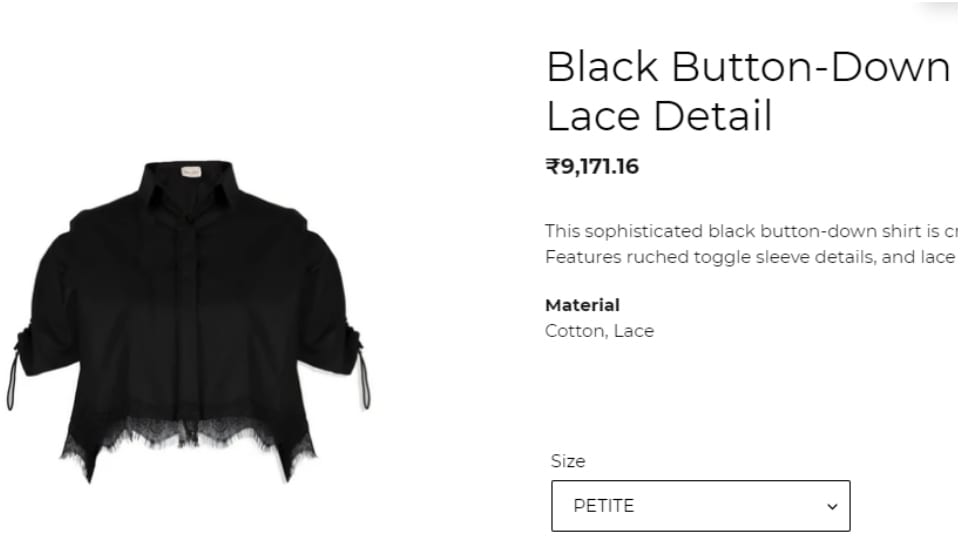Click the Size label above selector
Viewport: 960px width, 540px height.
pyautogui.click(x=568, y=461)
